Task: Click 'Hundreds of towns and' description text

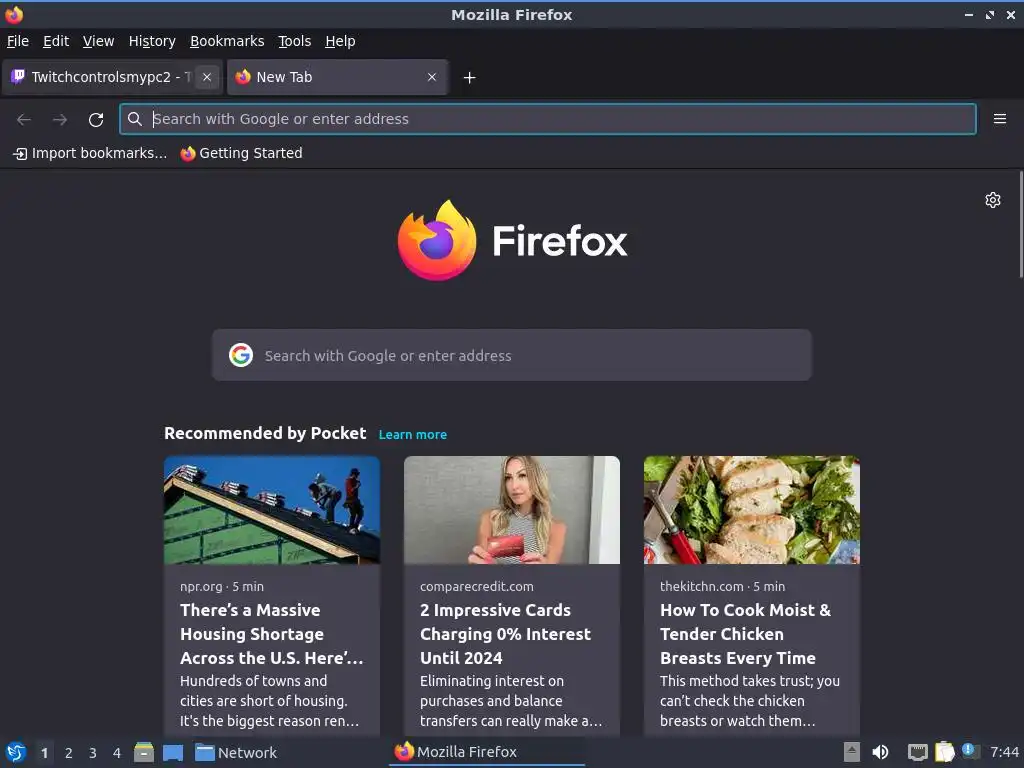Action: [253, 680]
